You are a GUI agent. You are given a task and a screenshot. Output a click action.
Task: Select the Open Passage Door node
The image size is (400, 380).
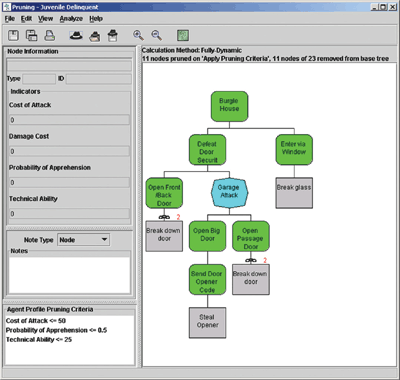pyautogui.click(x=251, y=236)
